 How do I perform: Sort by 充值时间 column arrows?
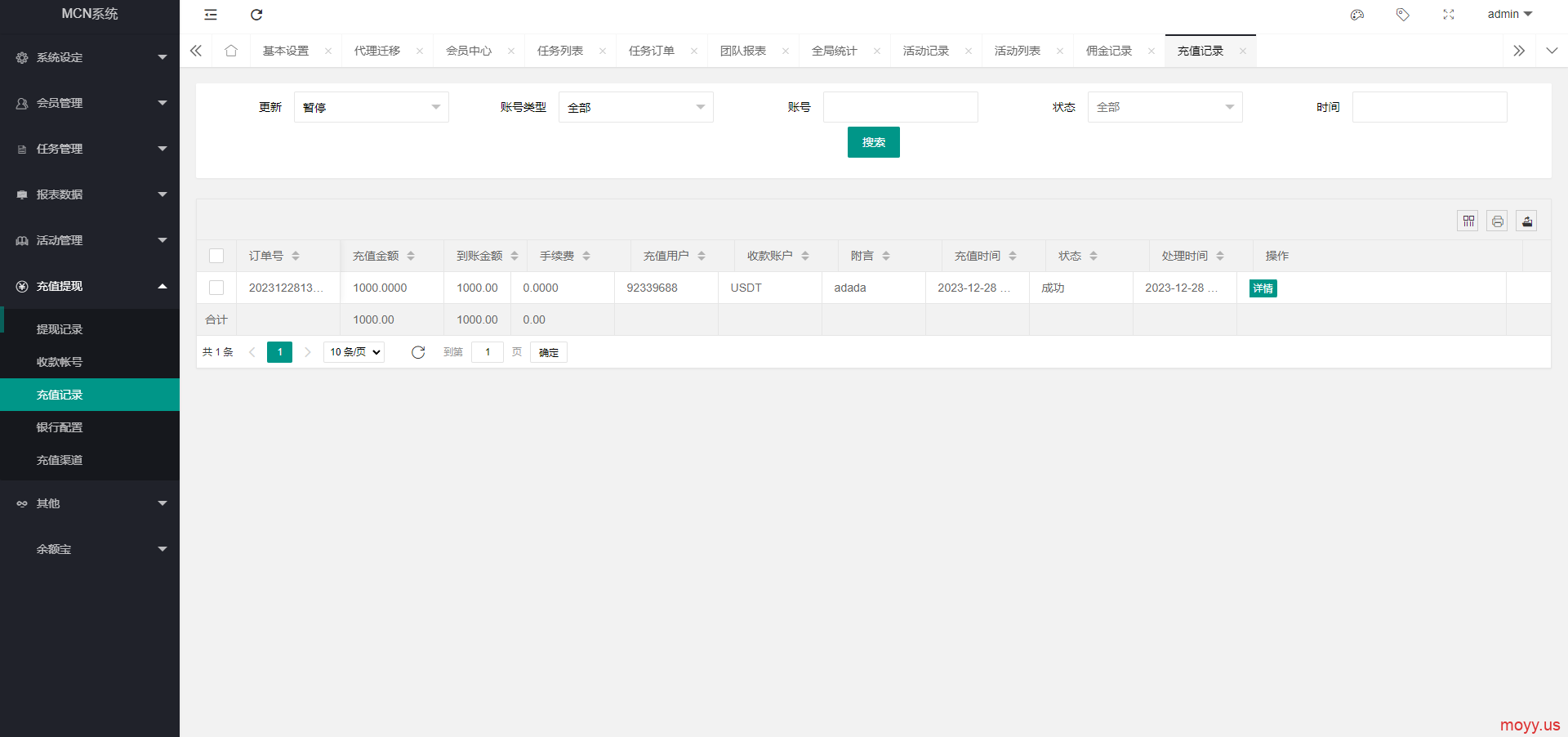coord(1013,256)
